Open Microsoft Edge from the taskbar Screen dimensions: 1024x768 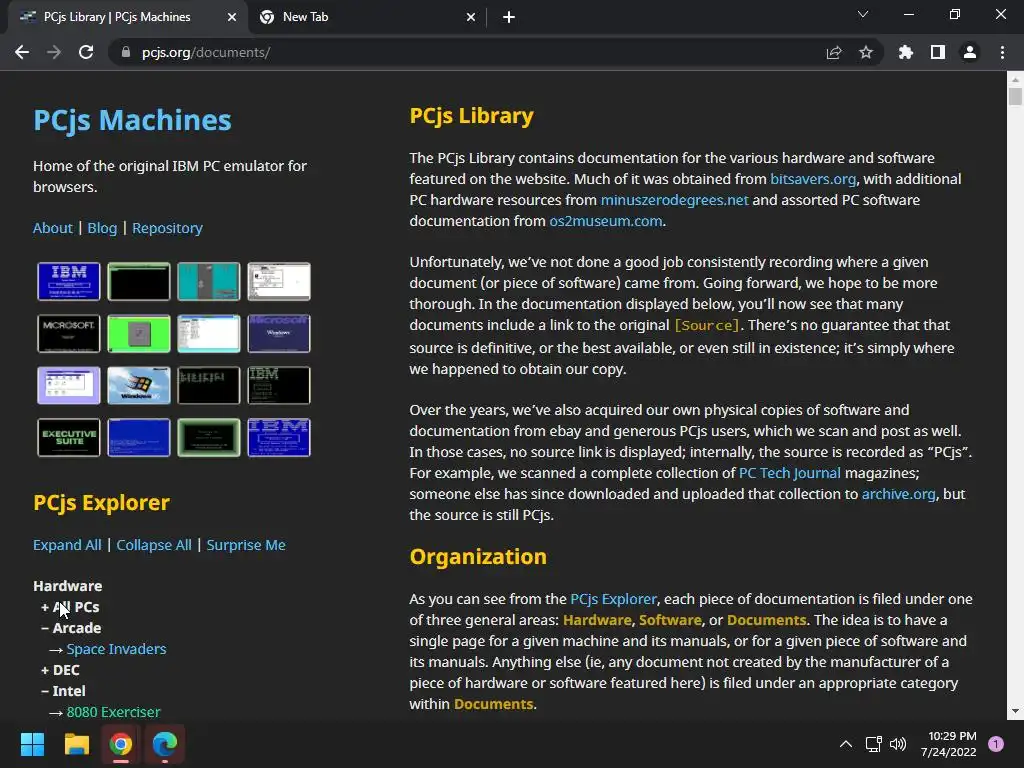click(x=165, y=744)
